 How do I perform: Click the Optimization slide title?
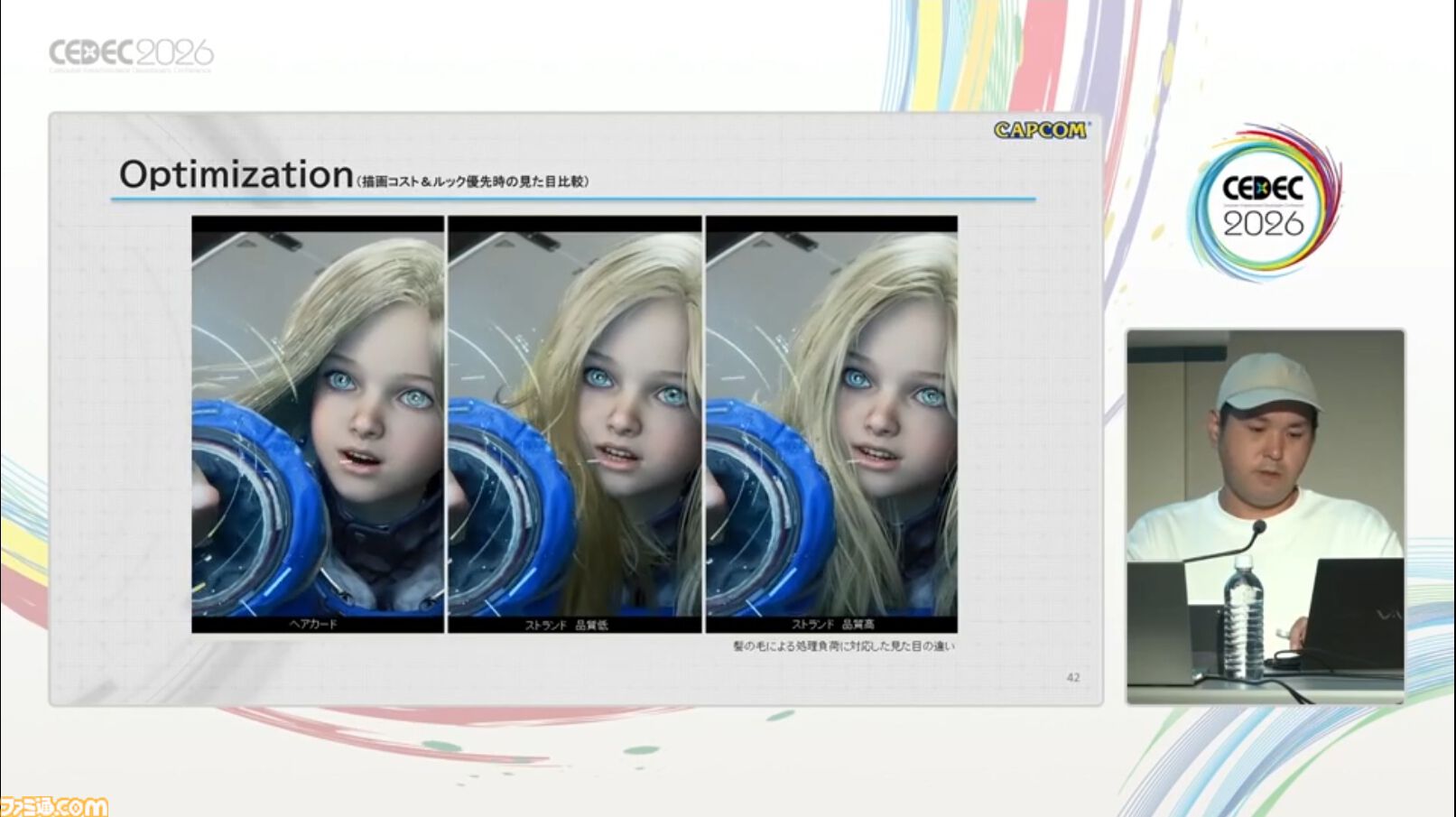[x=236, y=174]
